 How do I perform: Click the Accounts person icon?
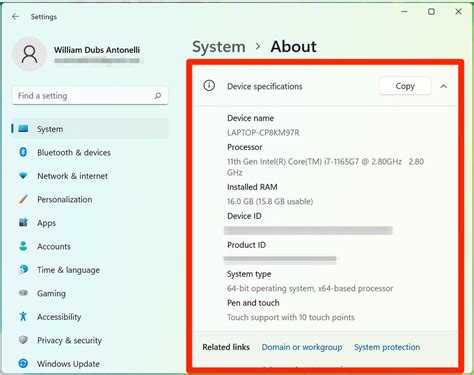tap(23, 246)
